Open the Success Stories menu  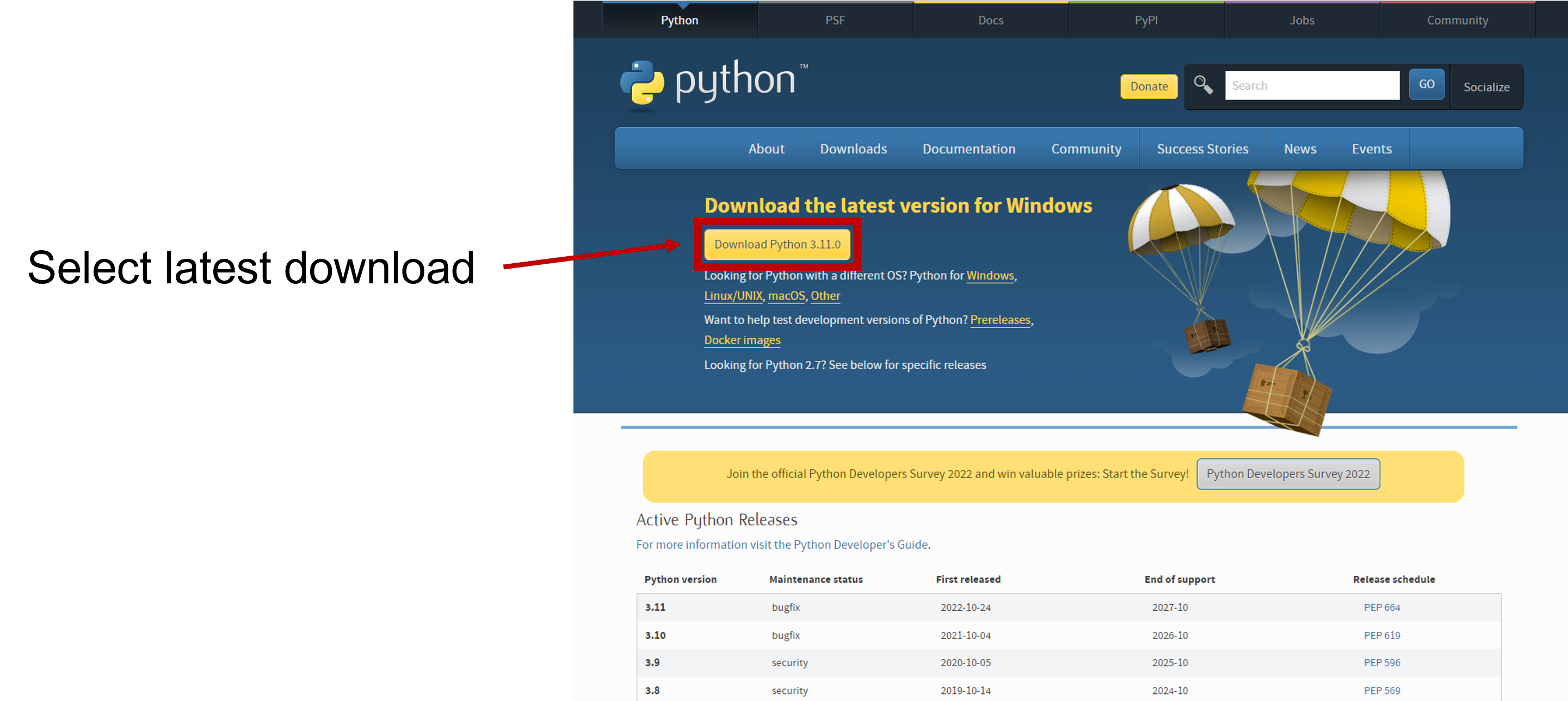point(1202,148)
